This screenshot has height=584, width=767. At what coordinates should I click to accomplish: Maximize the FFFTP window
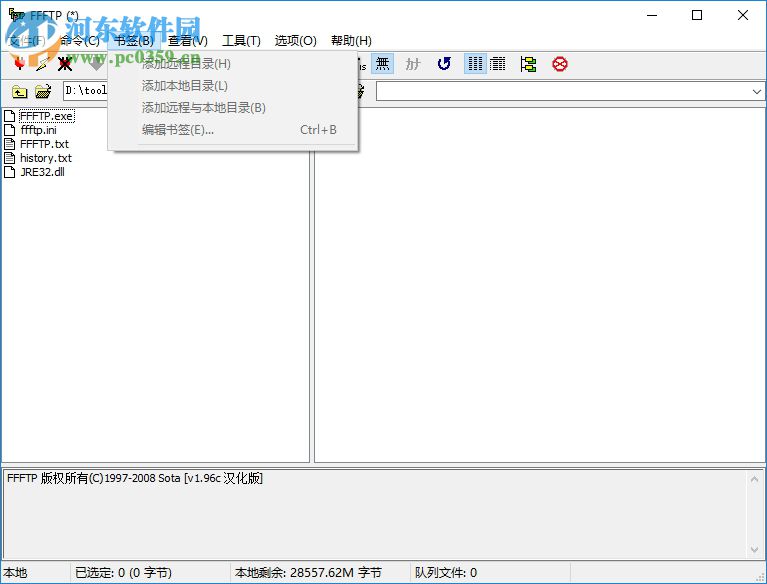point(697,15)
